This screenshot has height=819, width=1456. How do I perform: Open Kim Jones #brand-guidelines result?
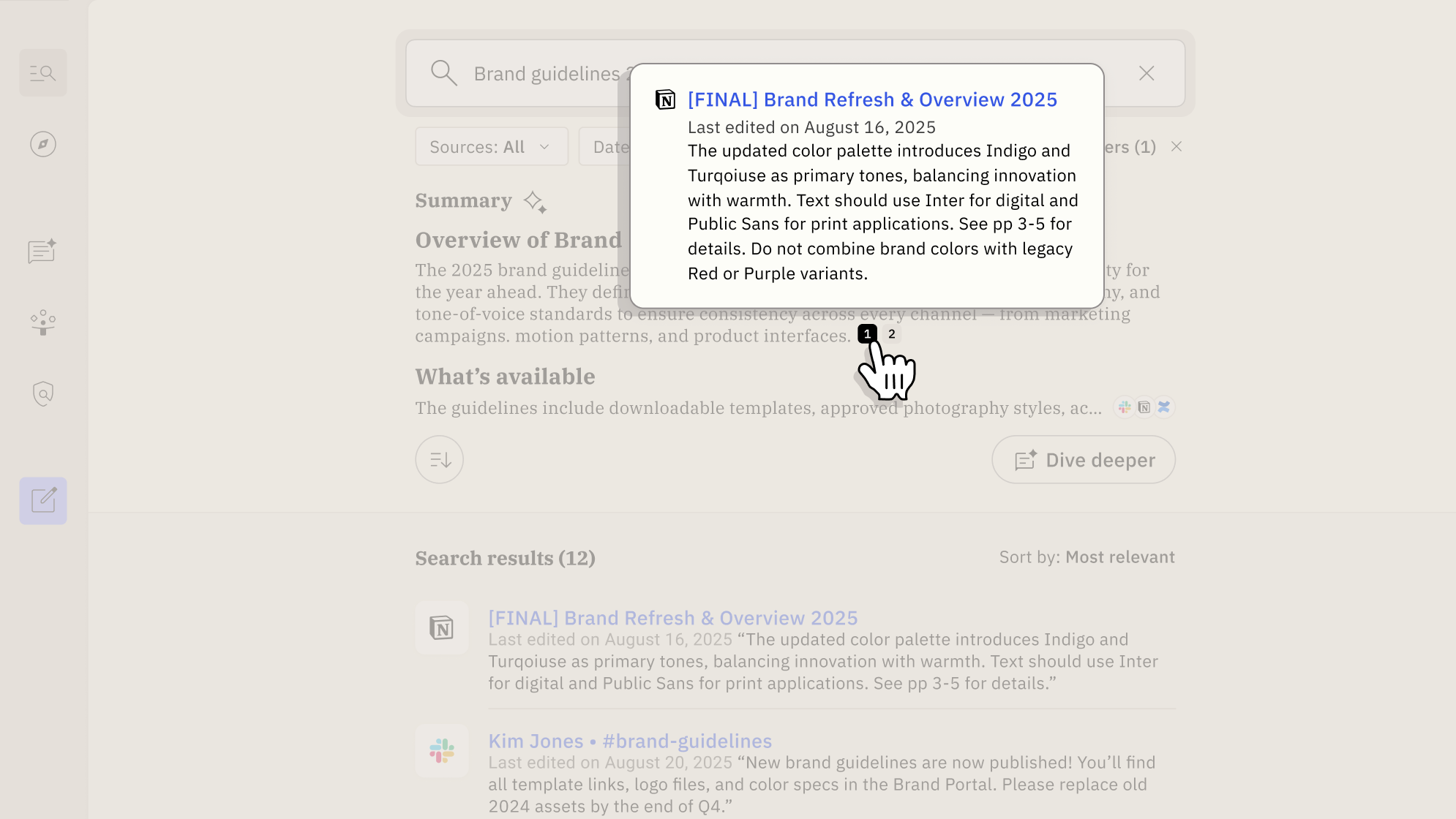[630, 741]
